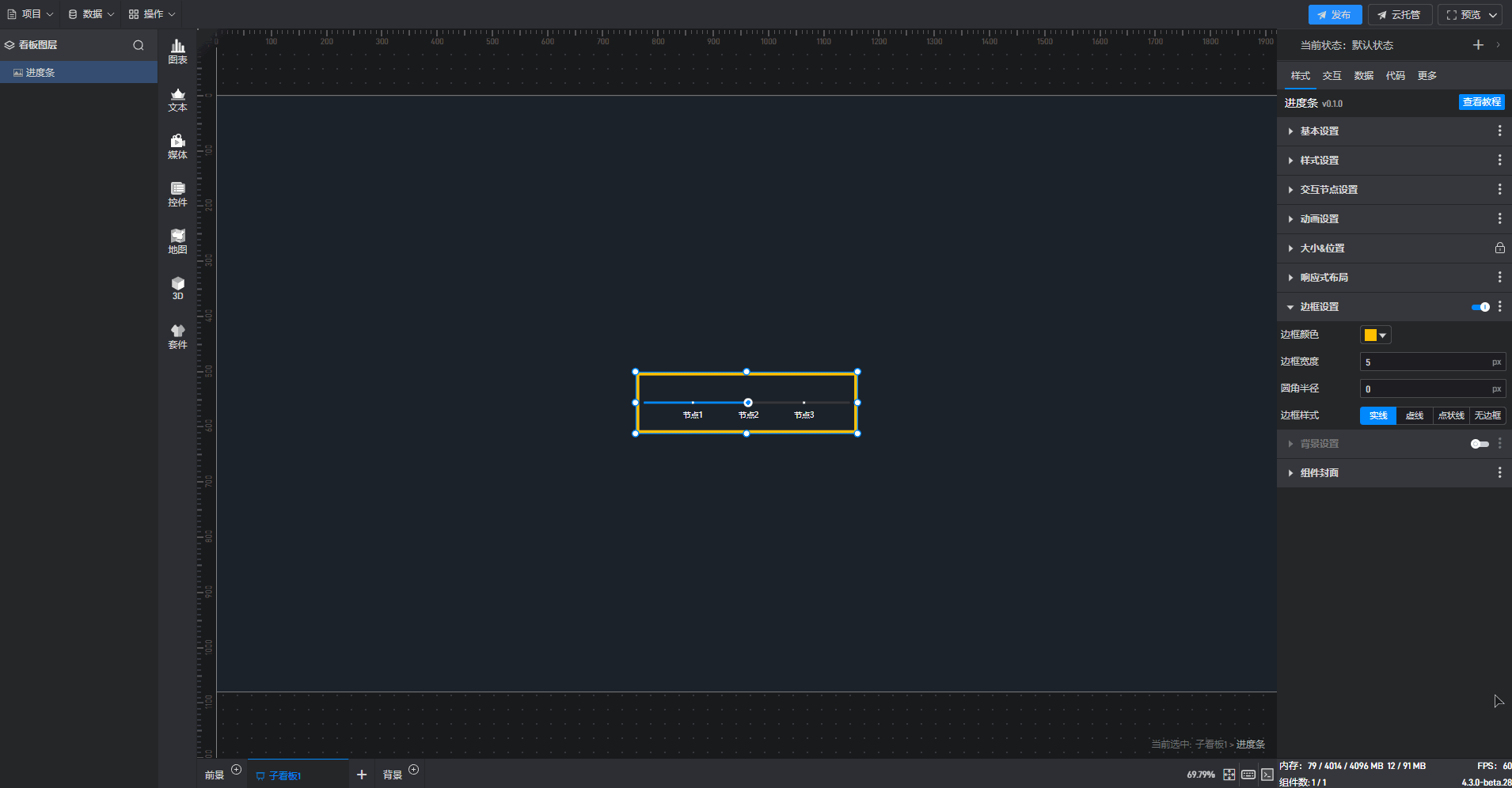Open the 项目 project menu
Image resolution: width=1512 pixels, height=788 pixels.
(x=30, y=14)
